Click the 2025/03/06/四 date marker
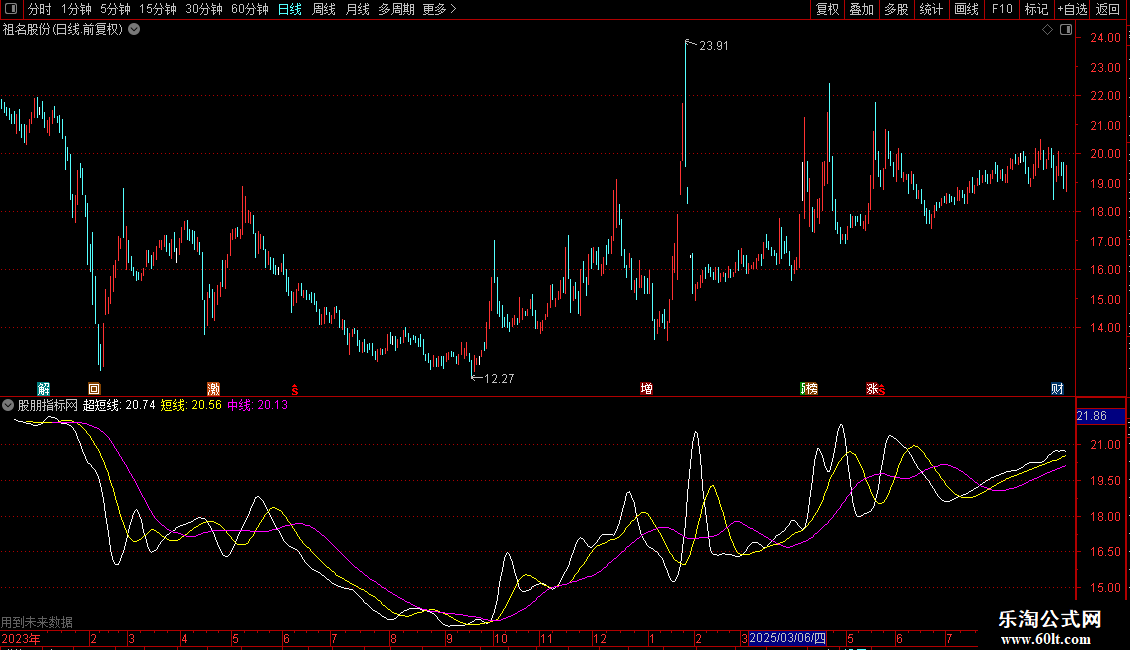The width and height of the screenshot is (1130, 650). [x=787, y=638]
